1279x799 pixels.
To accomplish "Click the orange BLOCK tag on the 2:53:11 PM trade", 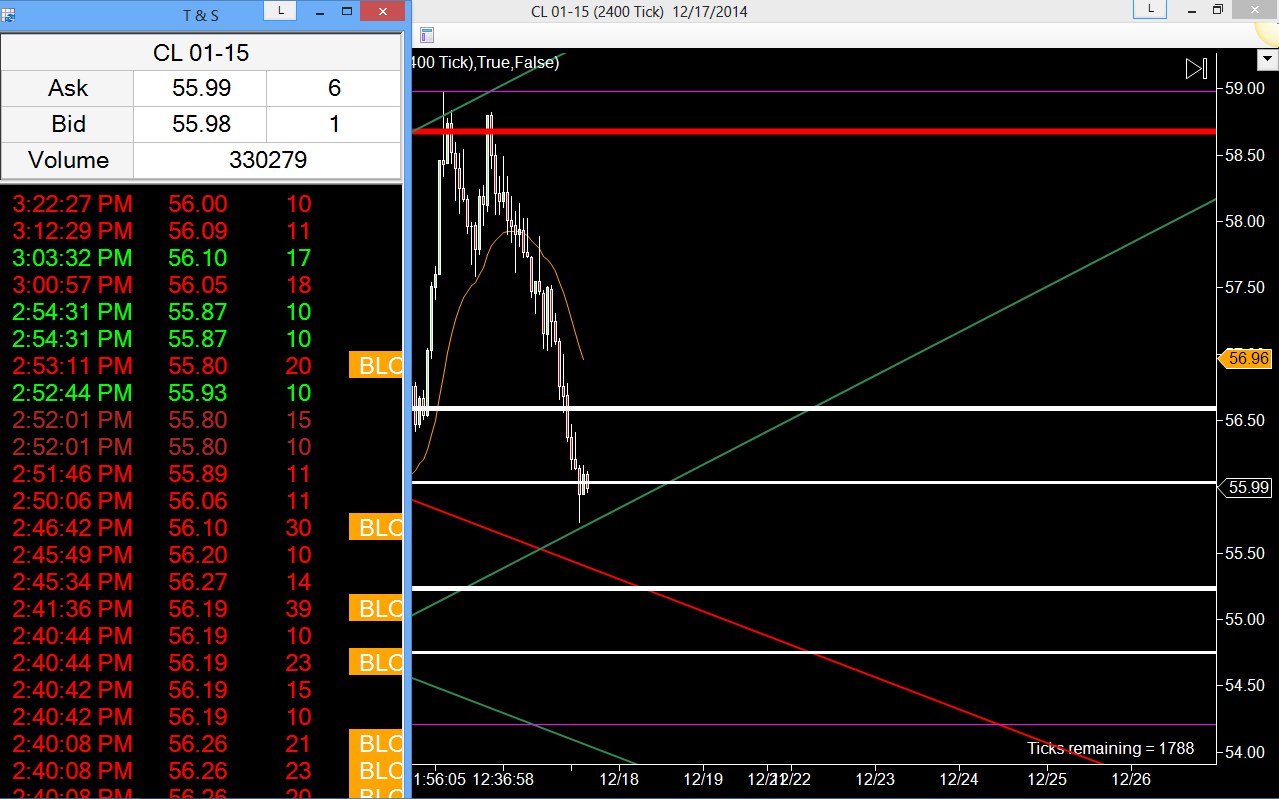I will click(x=375, y=366).
